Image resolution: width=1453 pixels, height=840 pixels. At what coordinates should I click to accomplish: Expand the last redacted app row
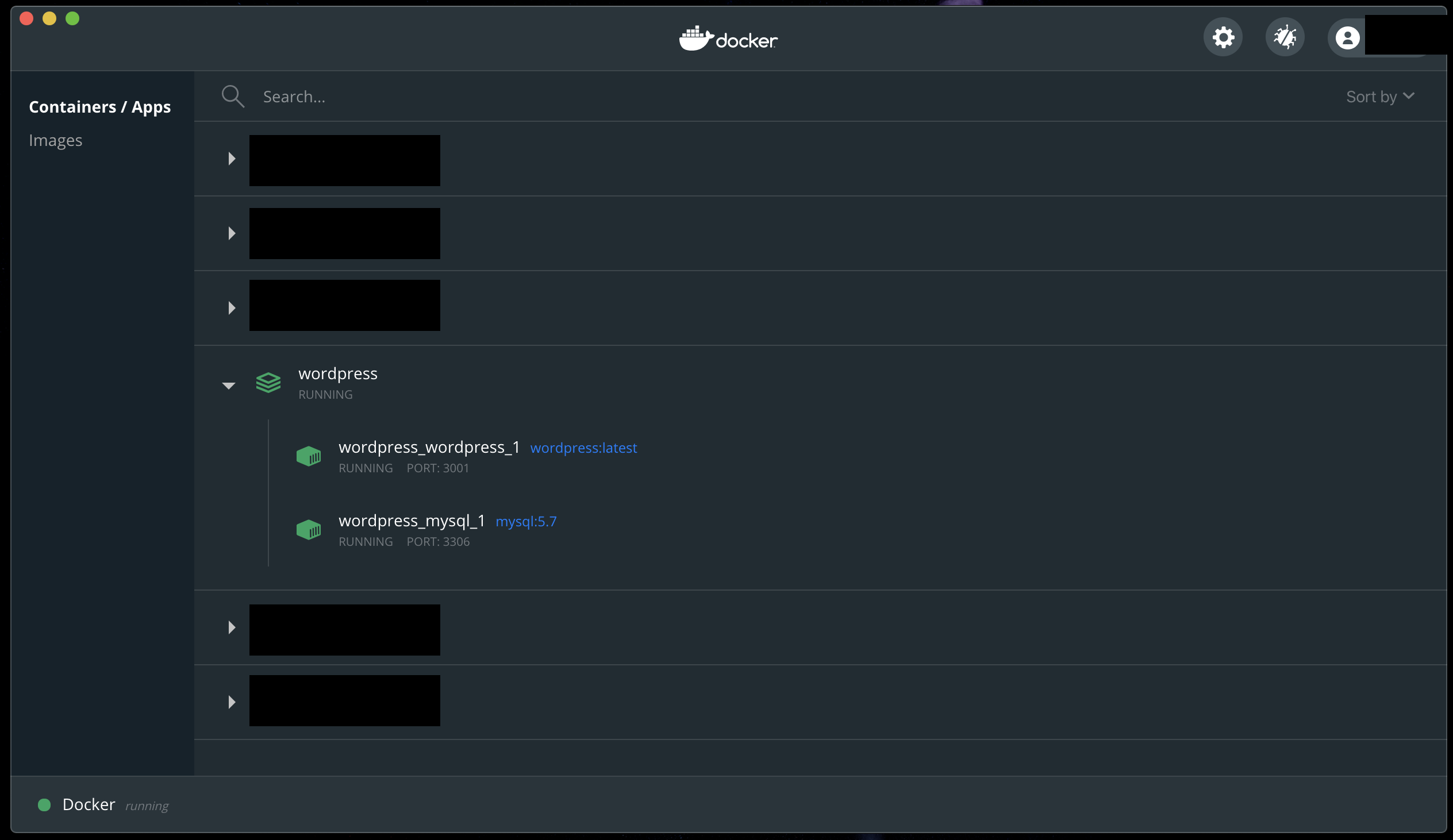coord(232,702)
